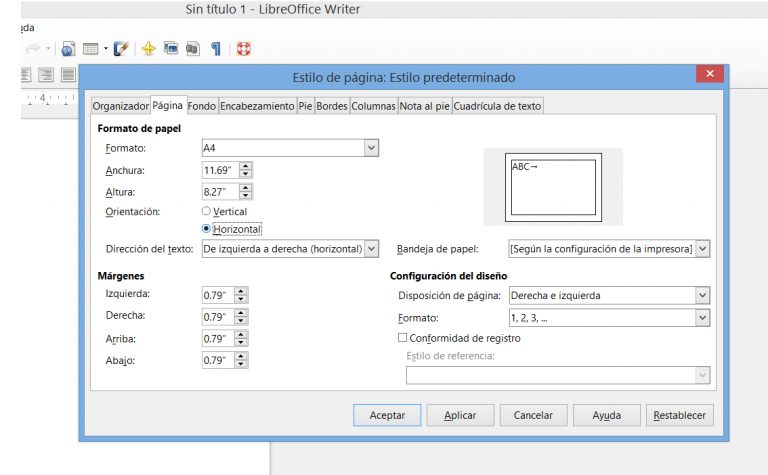Decrease the Abajo margin value
This screenshot has width=768, height=475.
click(x=241, y=364)
